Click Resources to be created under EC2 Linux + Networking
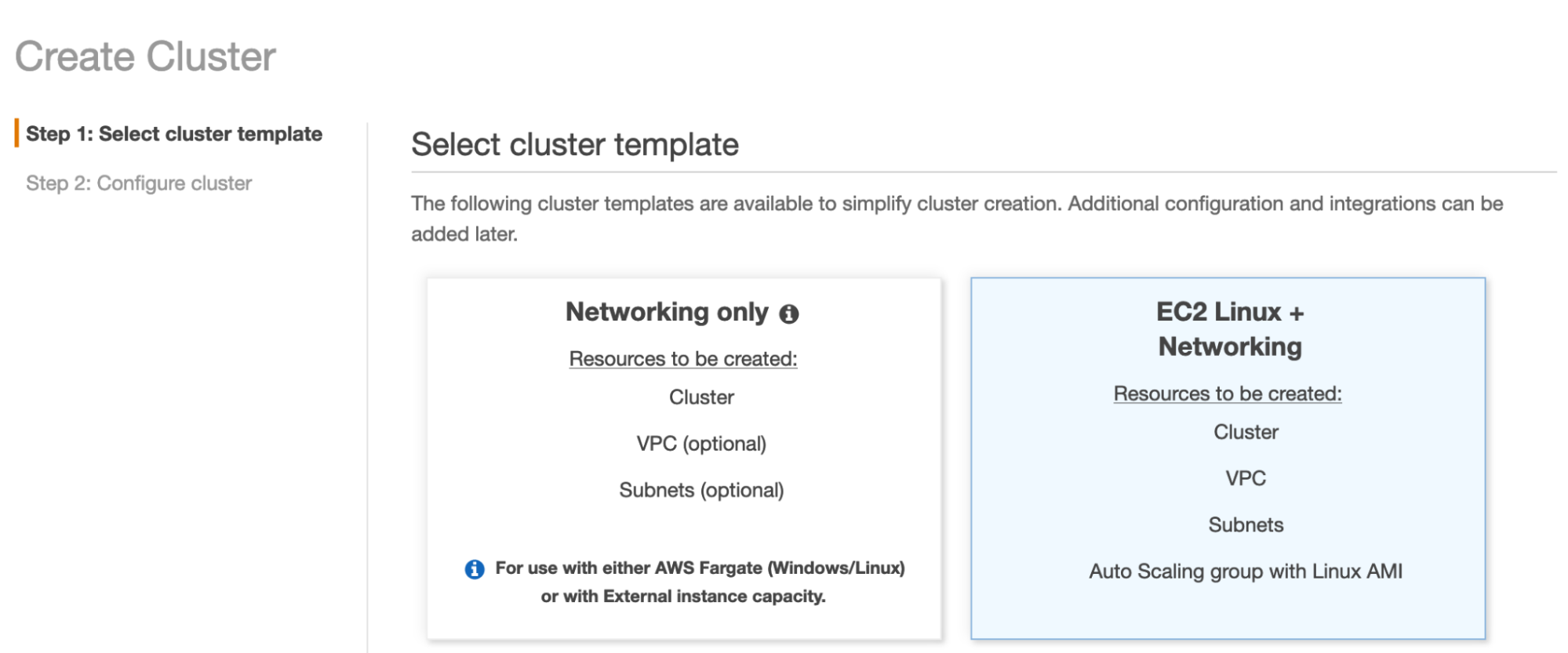Viewport: 1568px width, 653px height. pos(1228,393)
